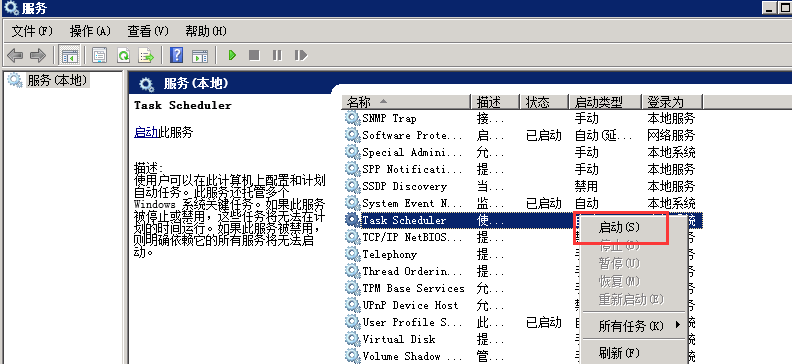792x364 pixels.
Task: Select the TPM Base Services gear icon
Action: tap(352, 288)
